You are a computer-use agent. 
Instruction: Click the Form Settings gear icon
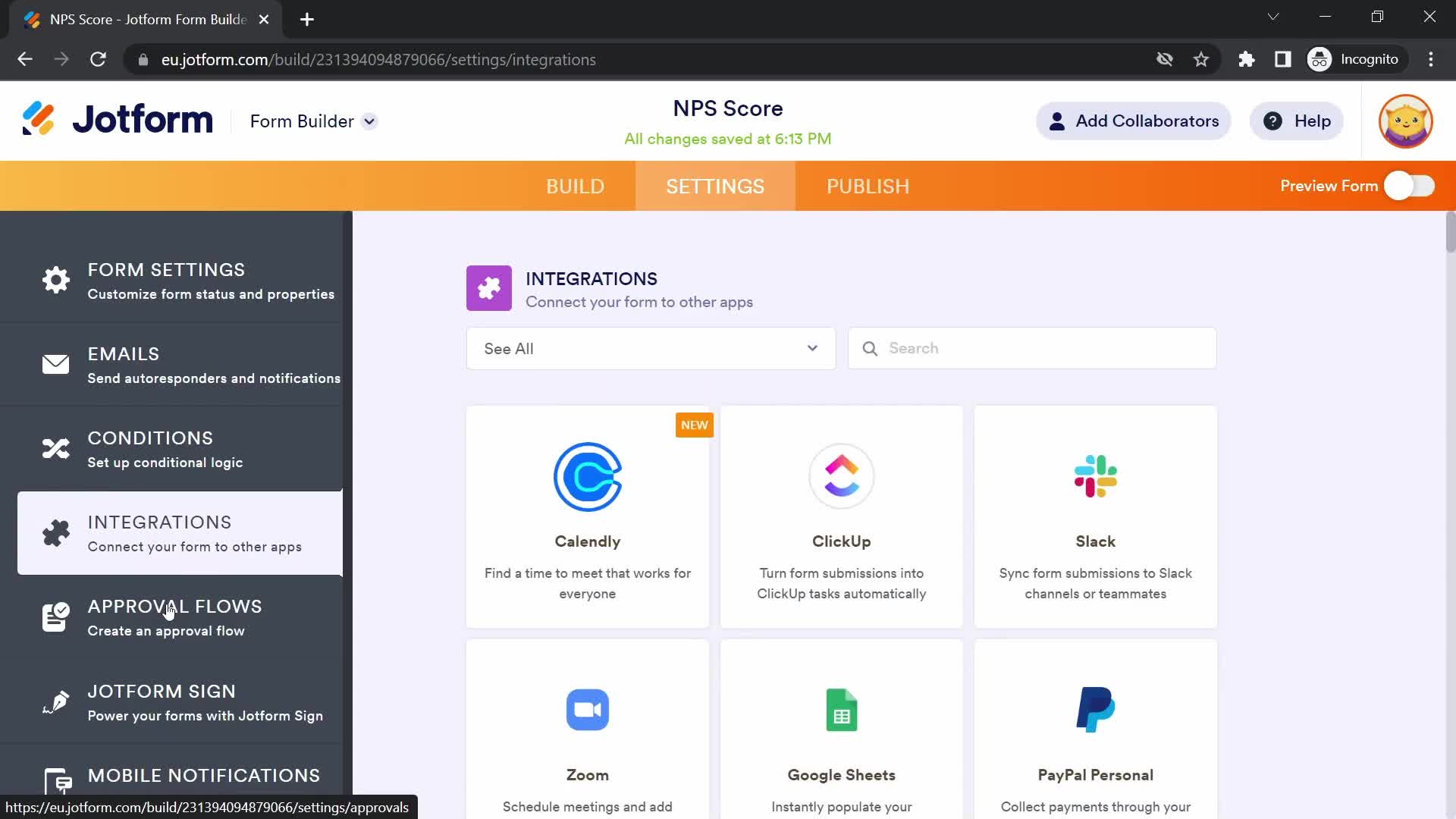(56, 279)
